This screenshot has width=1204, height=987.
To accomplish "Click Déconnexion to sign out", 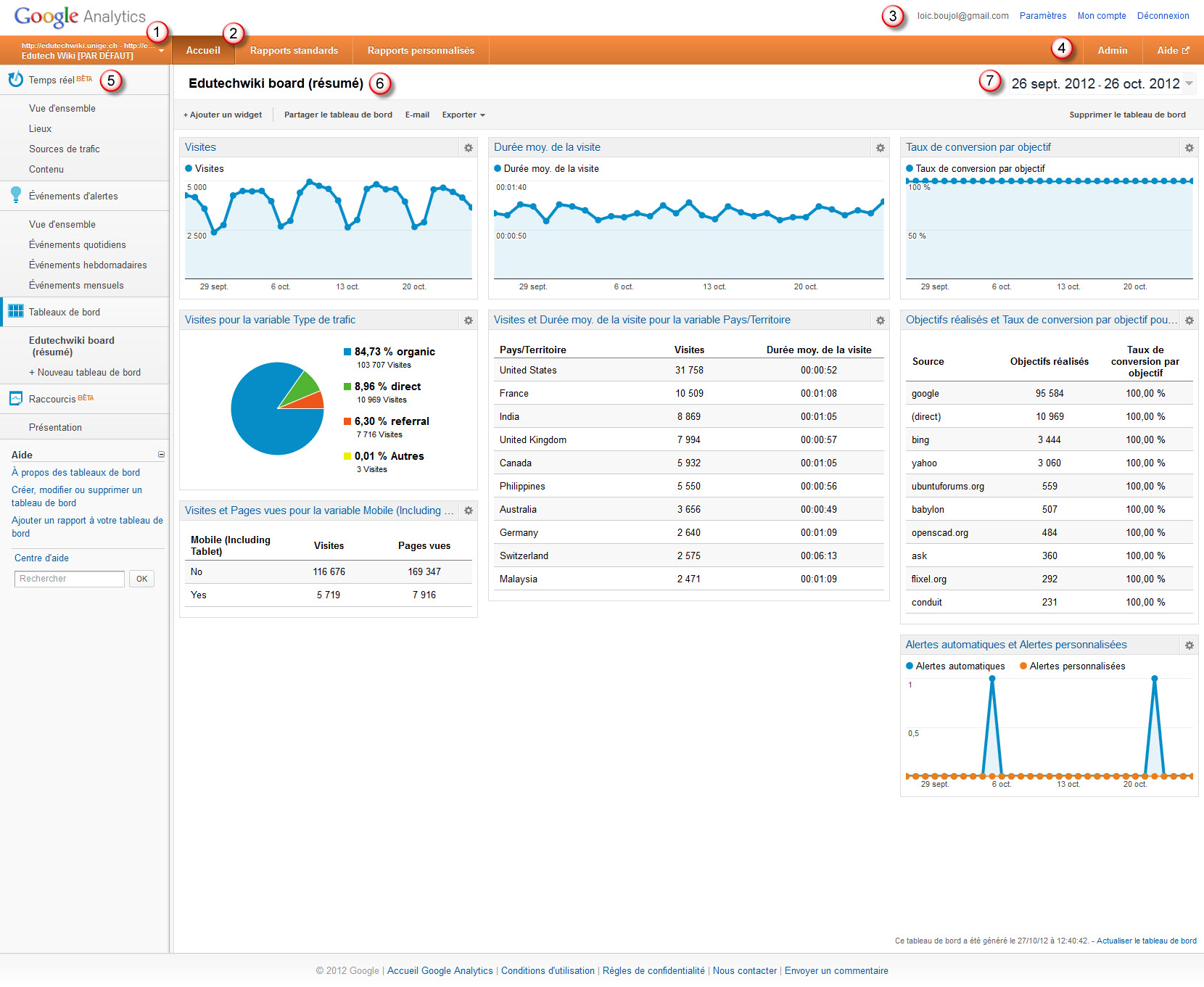I will pos(1163,16).
